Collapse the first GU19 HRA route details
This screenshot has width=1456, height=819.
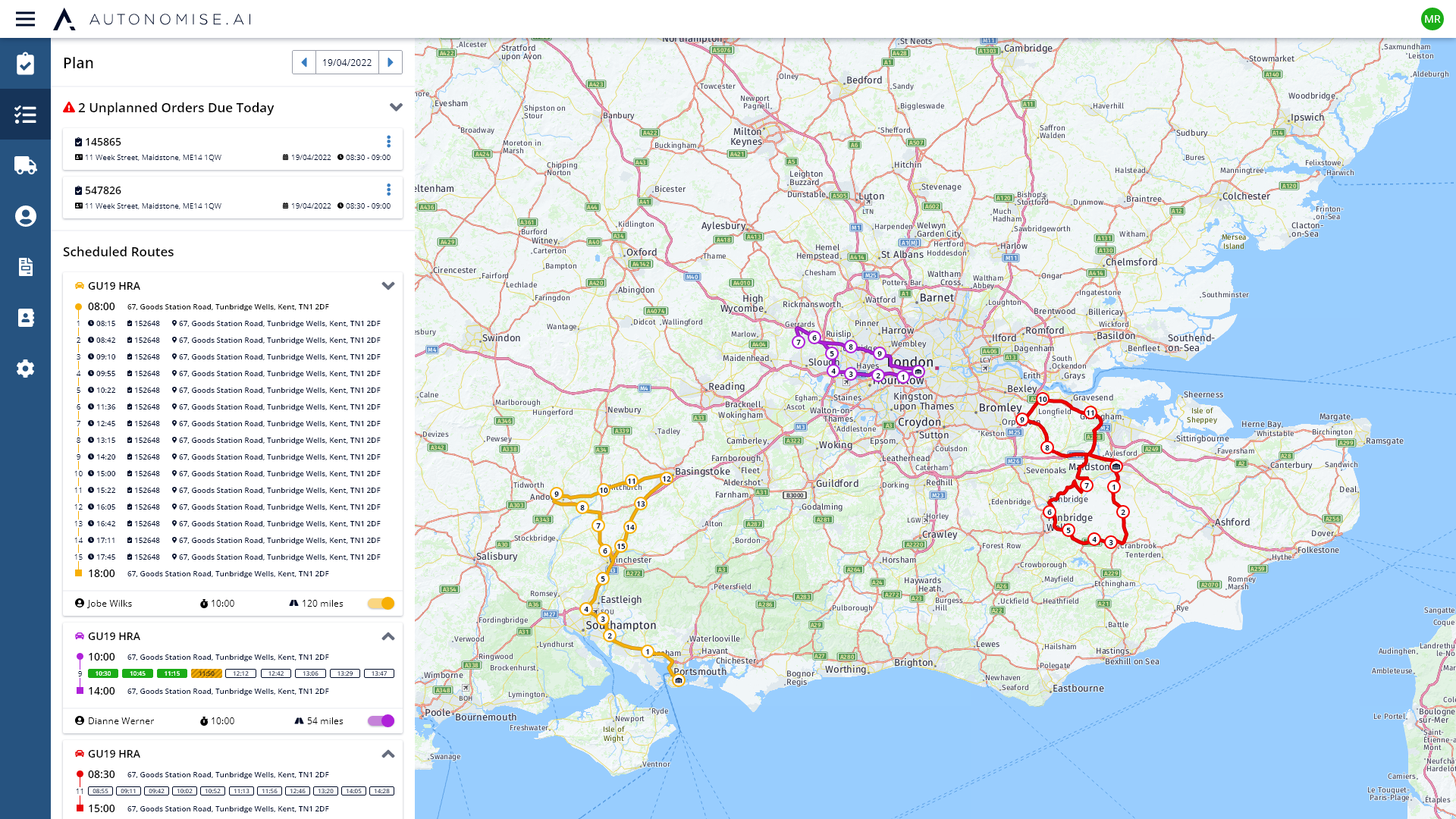coord(388,286)
